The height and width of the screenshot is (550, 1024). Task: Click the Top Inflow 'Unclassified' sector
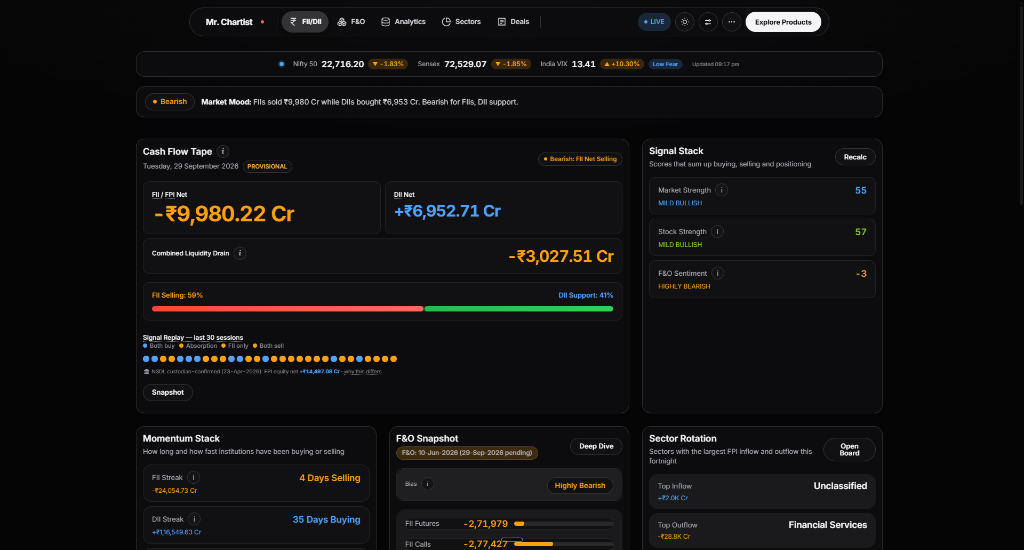pos(840,486)
